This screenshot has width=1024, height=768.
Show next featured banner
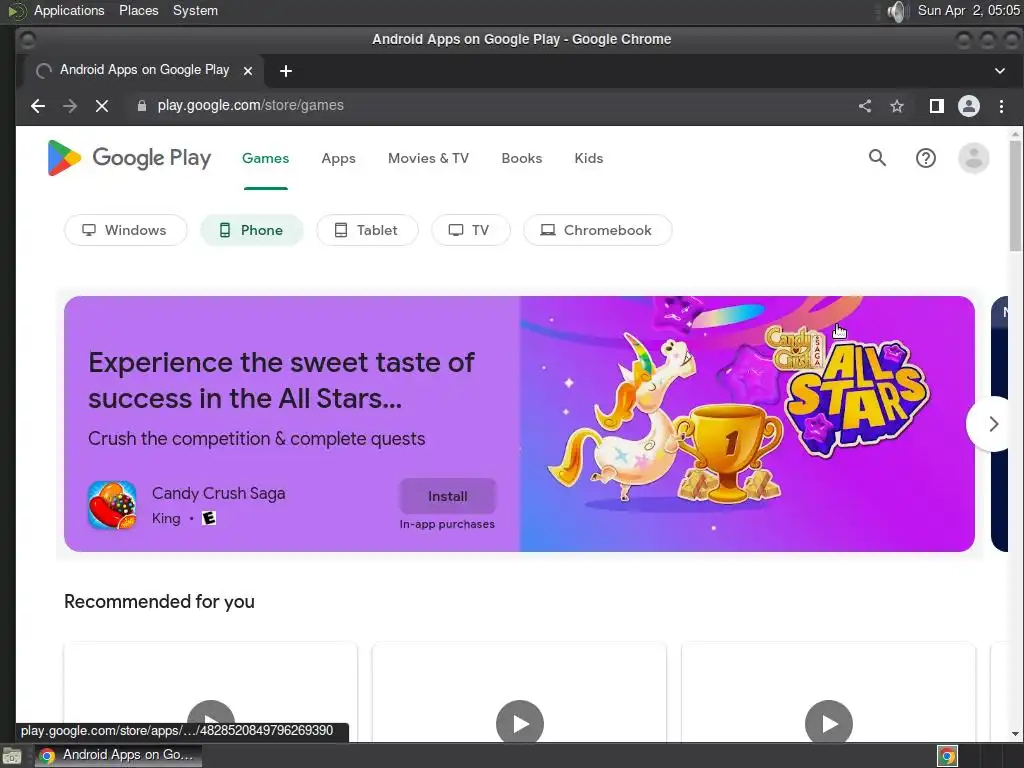tap(993, 424)
